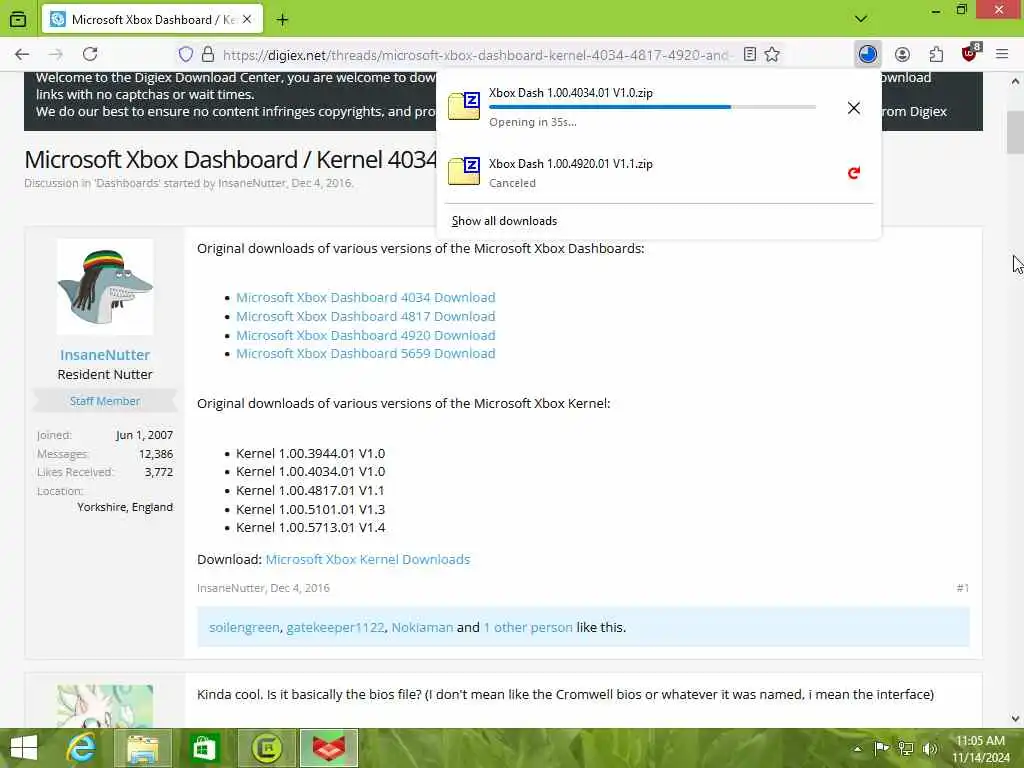Viewport: 1024px width, 768px height.
Task: Open Microsoft Xbox Dashboard 5659 Download link
Action: (366, 353)
